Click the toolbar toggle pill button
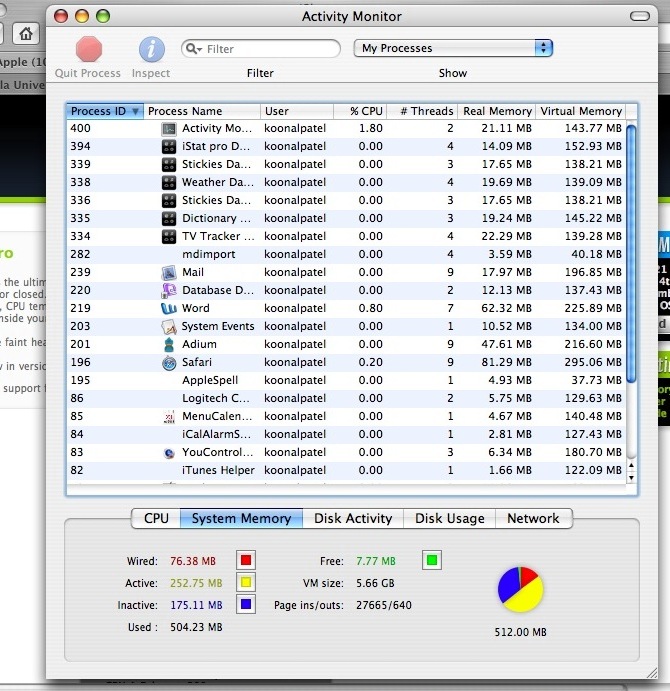This screenshot has height=691, width=670. coord(640,16)
